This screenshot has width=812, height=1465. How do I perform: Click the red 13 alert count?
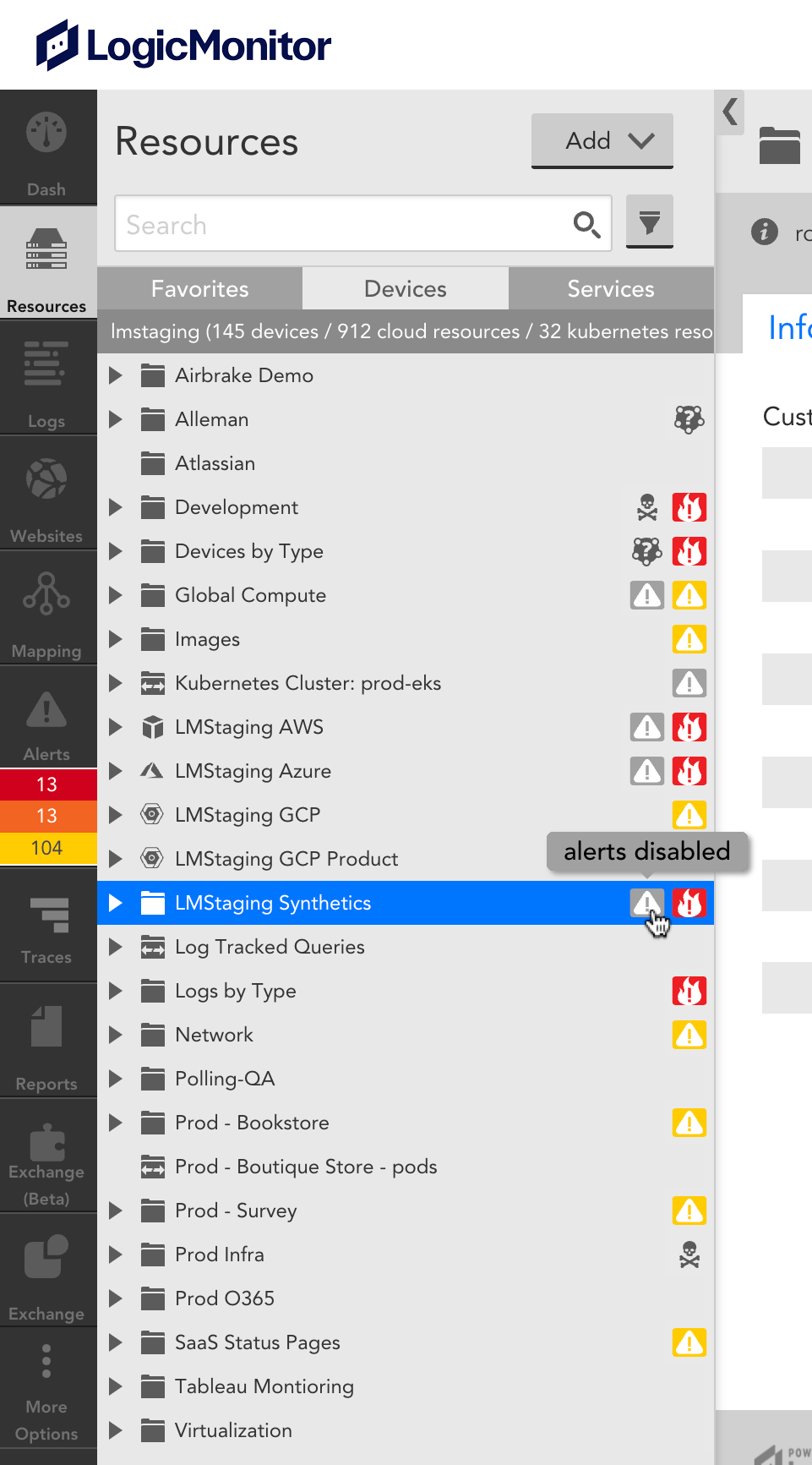coord(47,784)
